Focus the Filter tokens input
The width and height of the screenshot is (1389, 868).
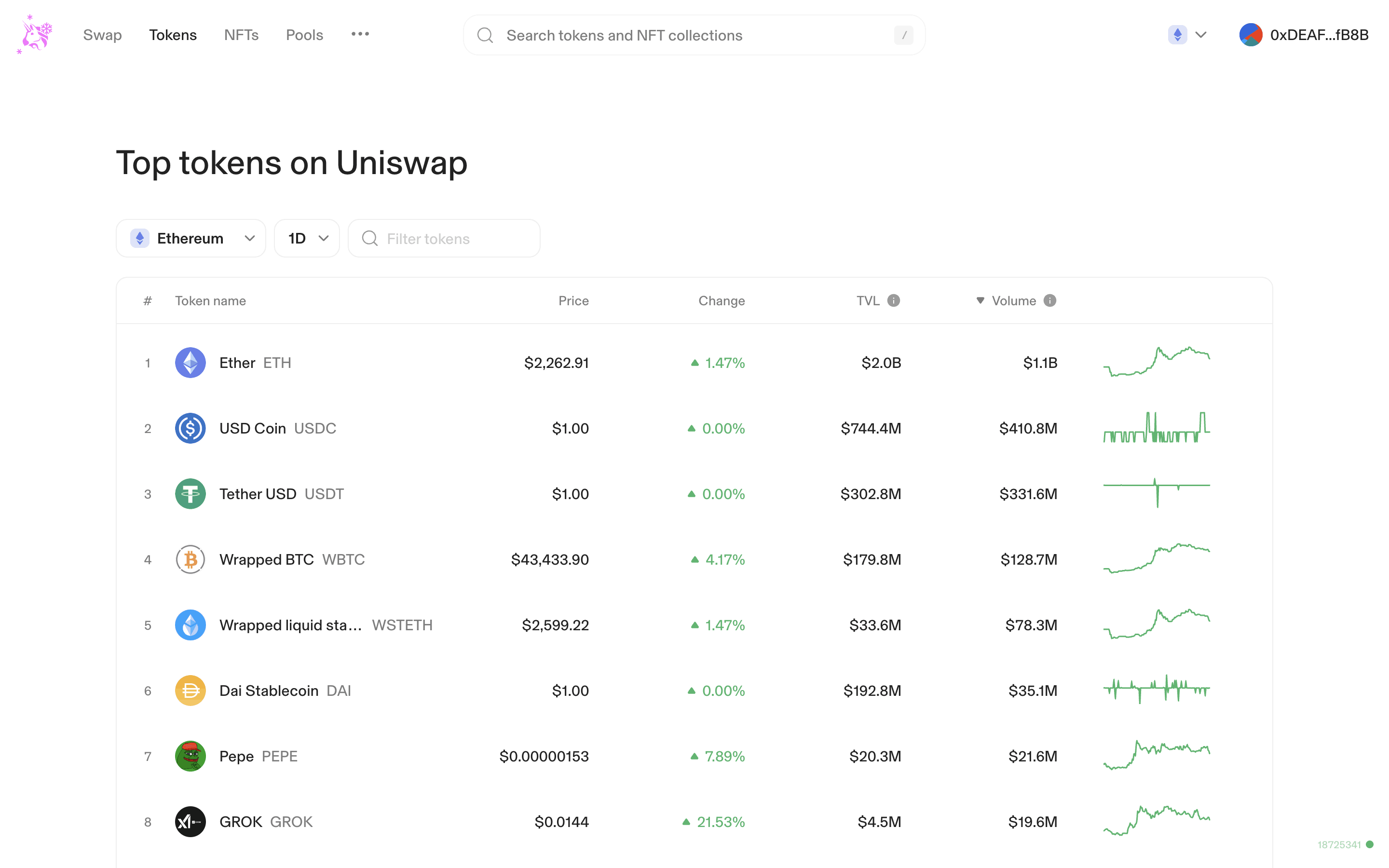444,238
